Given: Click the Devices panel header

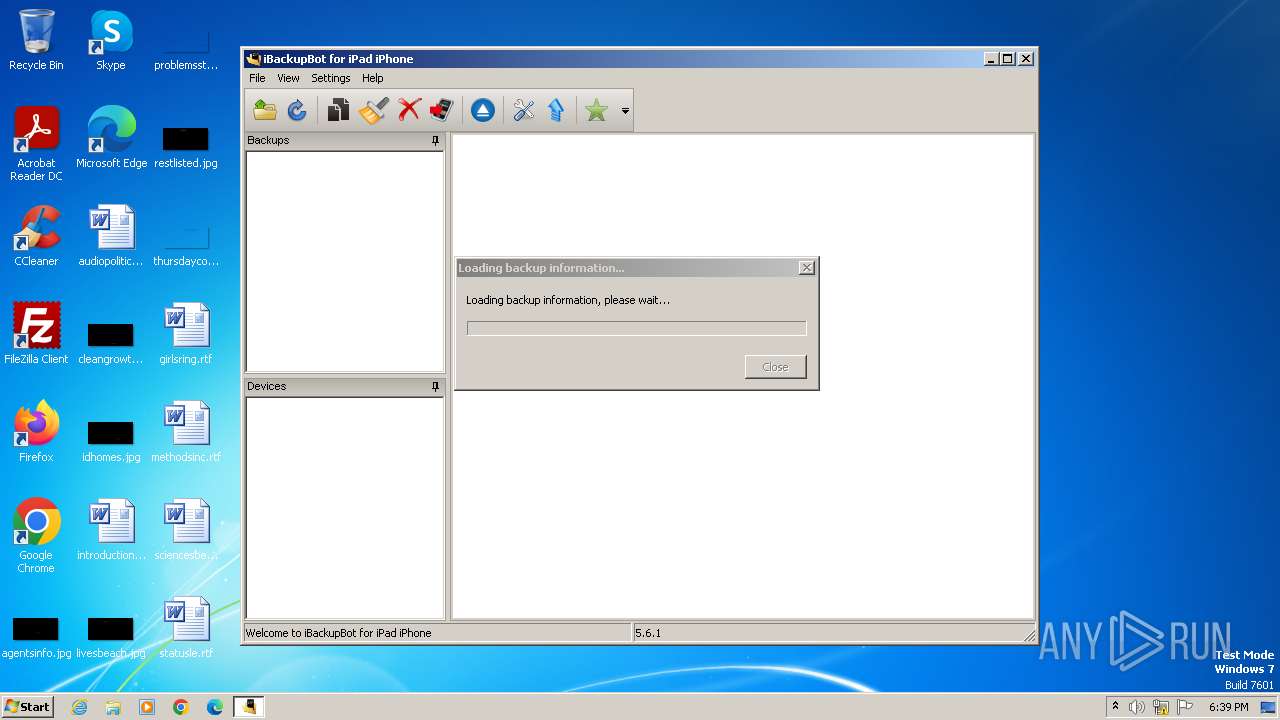Looking at the screenshot, I should click(345, 387).
